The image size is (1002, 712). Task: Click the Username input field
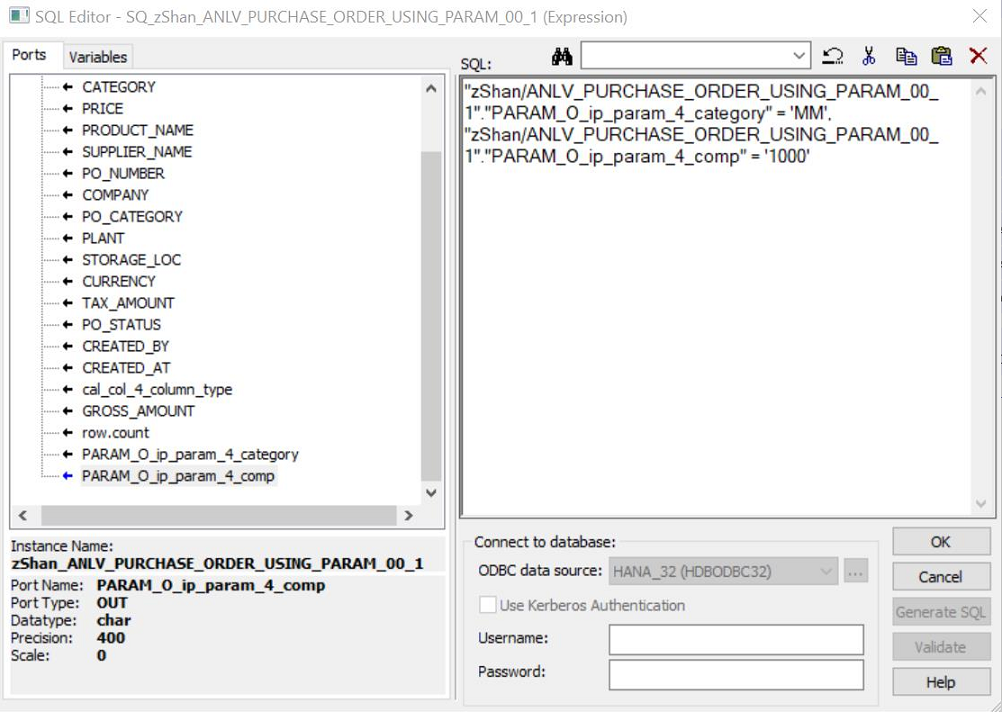(x=736, y=640)
